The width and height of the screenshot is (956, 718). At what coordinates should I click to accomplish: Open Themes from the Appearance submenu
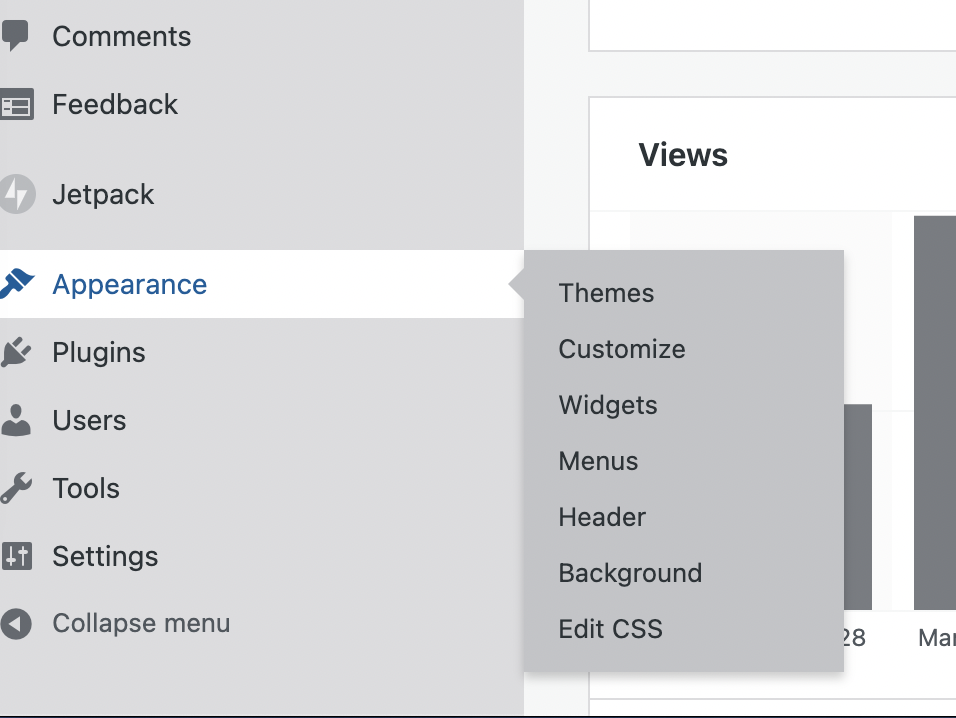(x=606, y=293)
